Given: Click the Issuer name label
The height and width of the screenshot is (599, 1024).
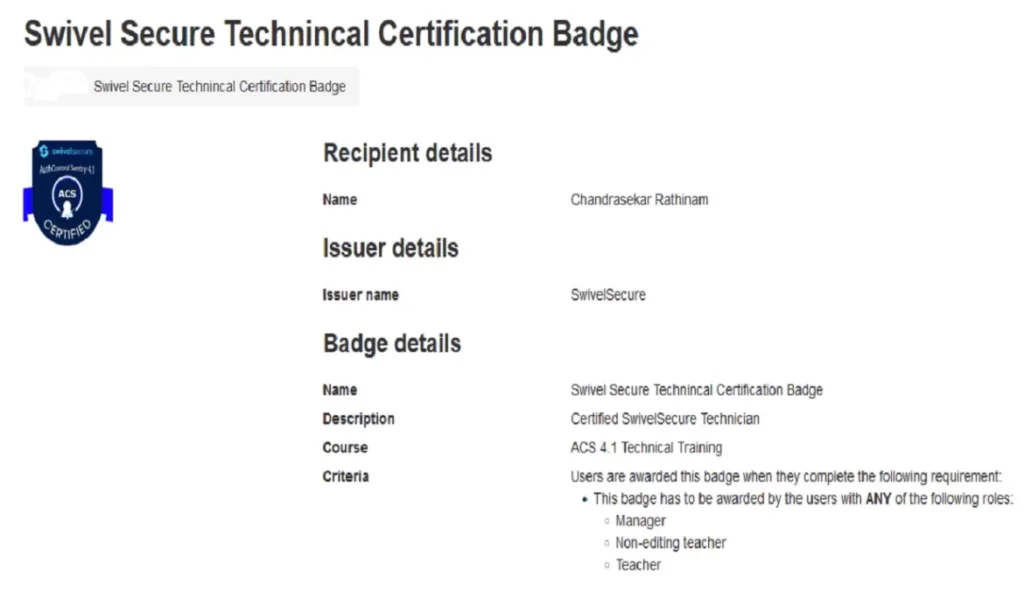Looking at the screenshot, I should point(360,295).
